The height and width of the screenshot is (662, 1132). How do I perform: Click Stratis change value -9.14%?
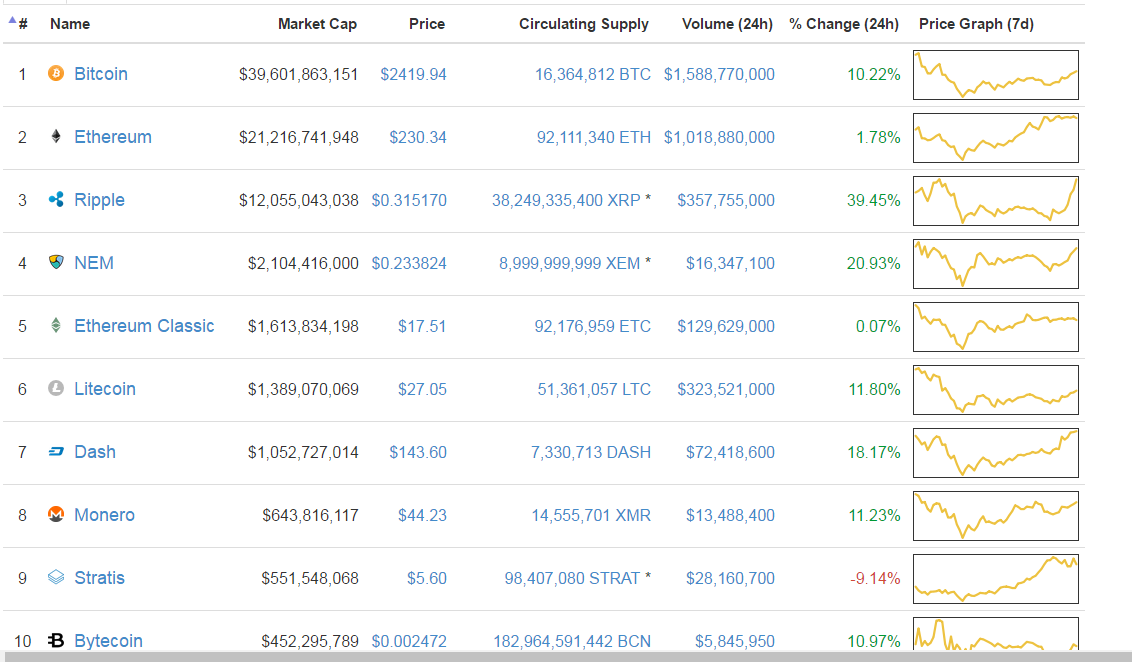(x=875, y=578)
